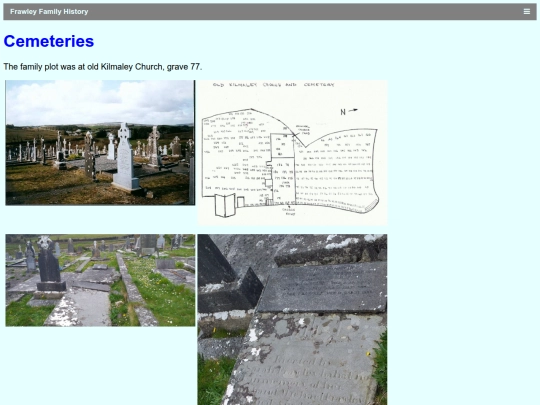Screen dimensions: 540x405
Task: Click the Cemeteries page heading
Action: point(49,41)
